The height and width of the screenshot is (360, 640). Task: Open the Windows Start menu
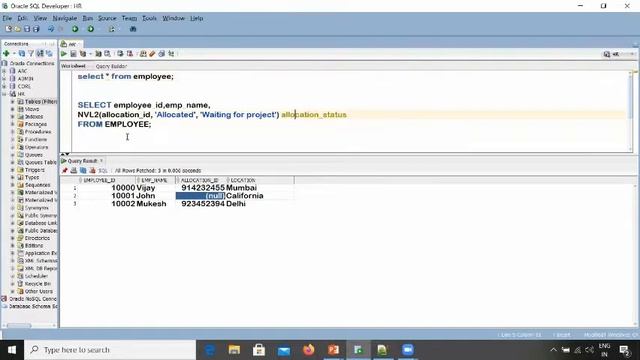[12, 350]
